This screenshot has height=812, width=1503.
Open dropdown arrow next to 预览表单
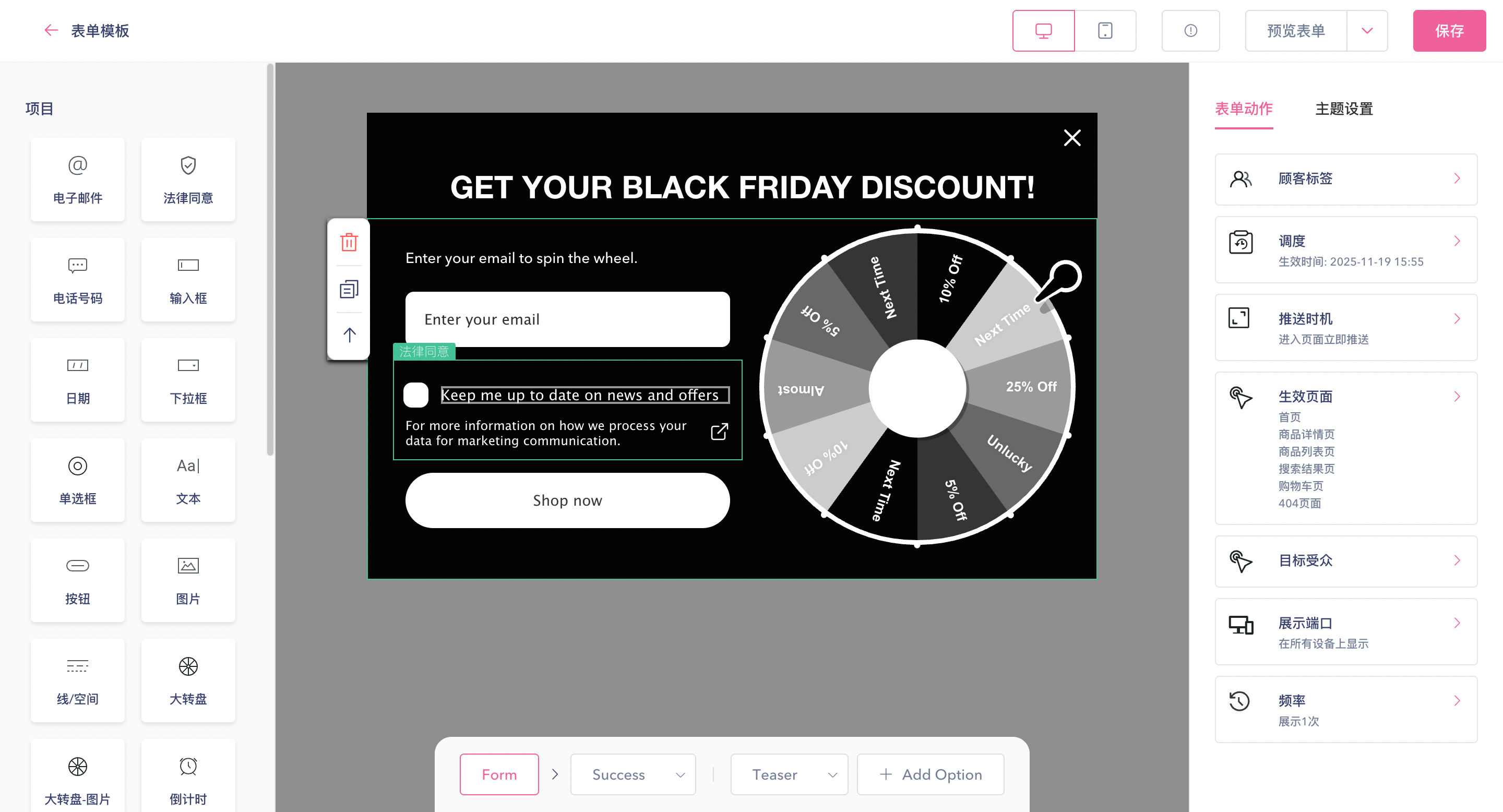pyautogui.click(x=1366, y=31)
